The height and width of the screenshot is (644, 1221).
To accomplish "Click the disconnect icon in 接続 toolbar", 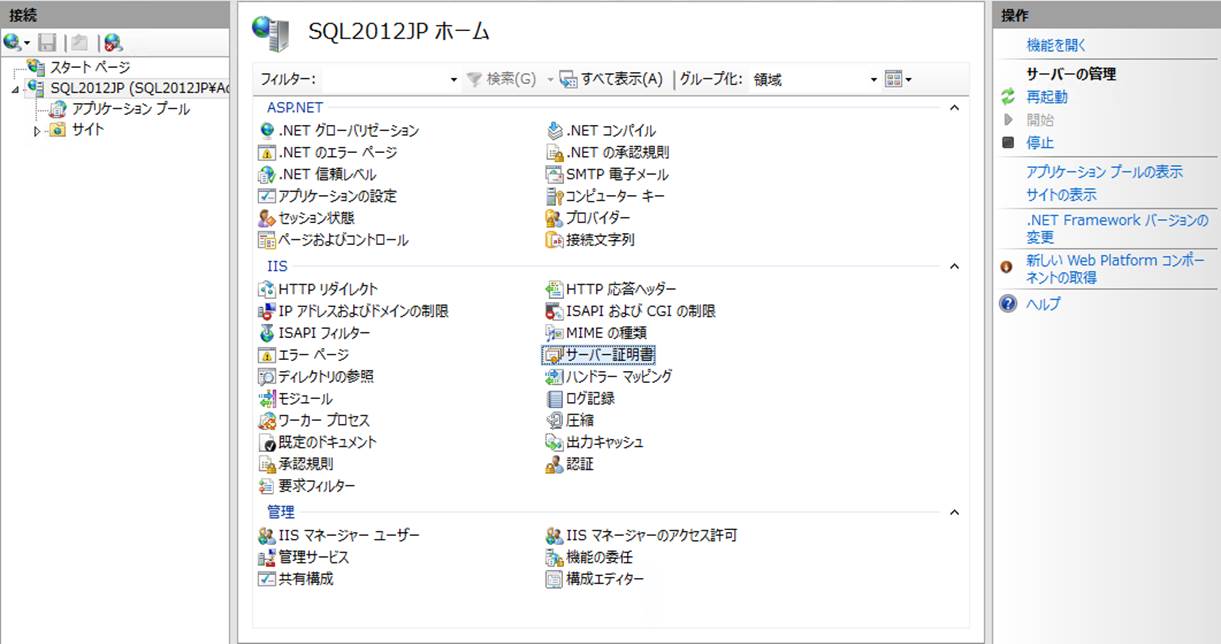I will click(x=113, y=42).
